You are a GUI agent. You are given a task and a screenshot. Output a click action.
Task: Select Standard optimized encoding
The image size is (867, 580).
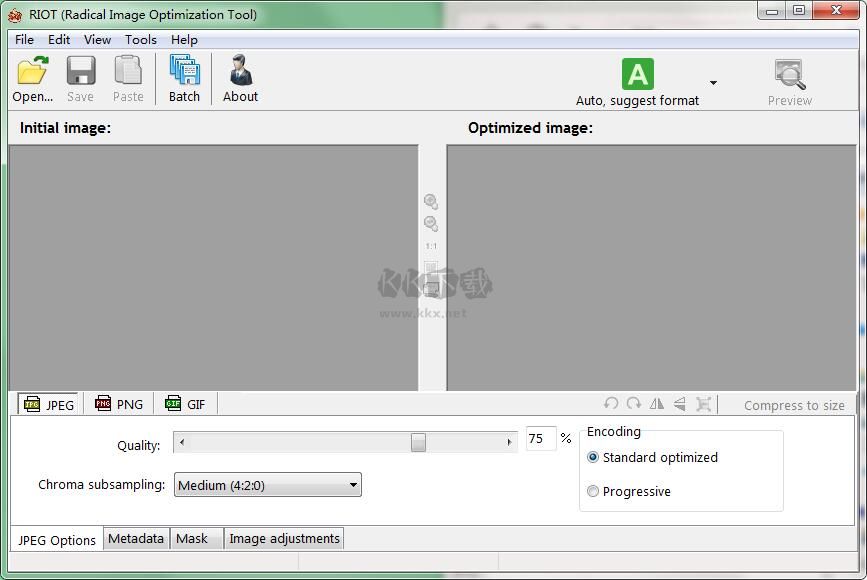[x=593, y=458]
